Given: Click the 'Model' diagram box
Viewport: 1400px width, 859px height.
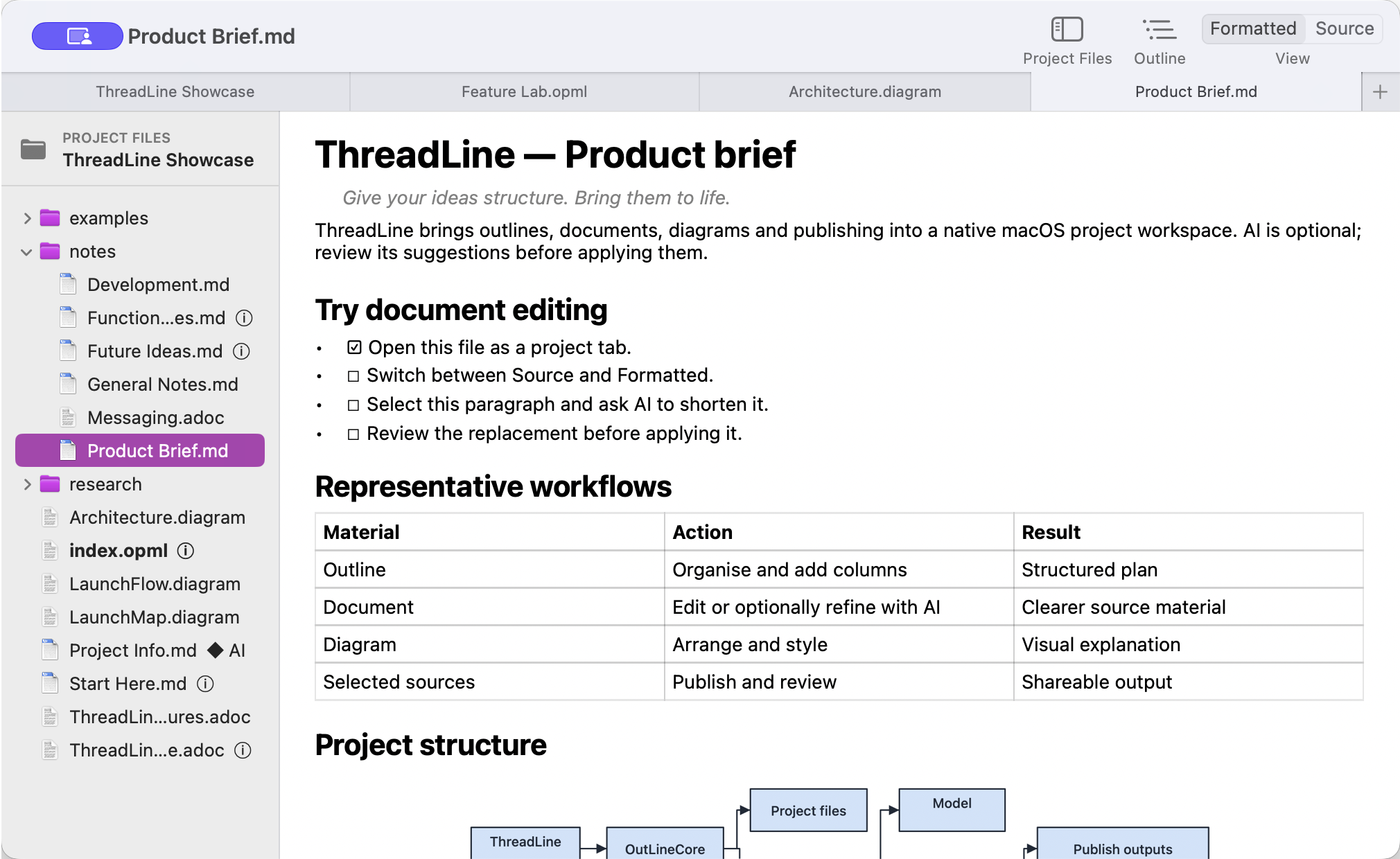Looking at the screenshot, I should (952, 810).
